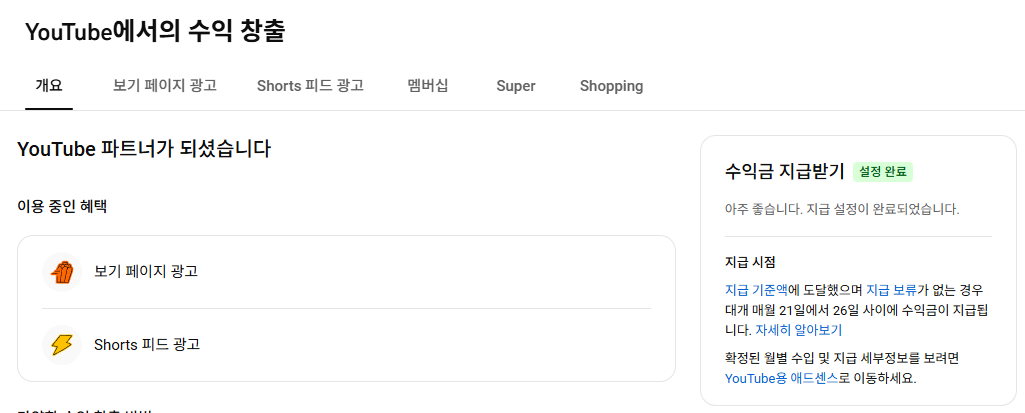Image resolution: width=1025 pixels, height=413 pixels.
Task: Click the 수익금 지급받기 card heading
Action: (784, 171)
